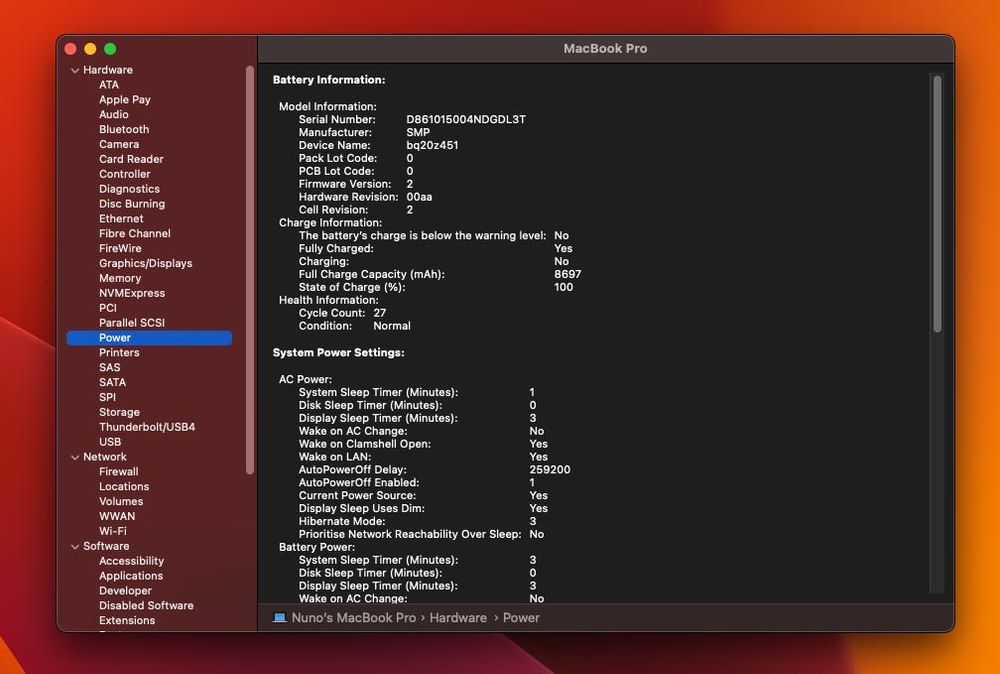This screenshot has width=1000, height=674.
Task: Select the highlighted Power entry
Action: (149, 338)
